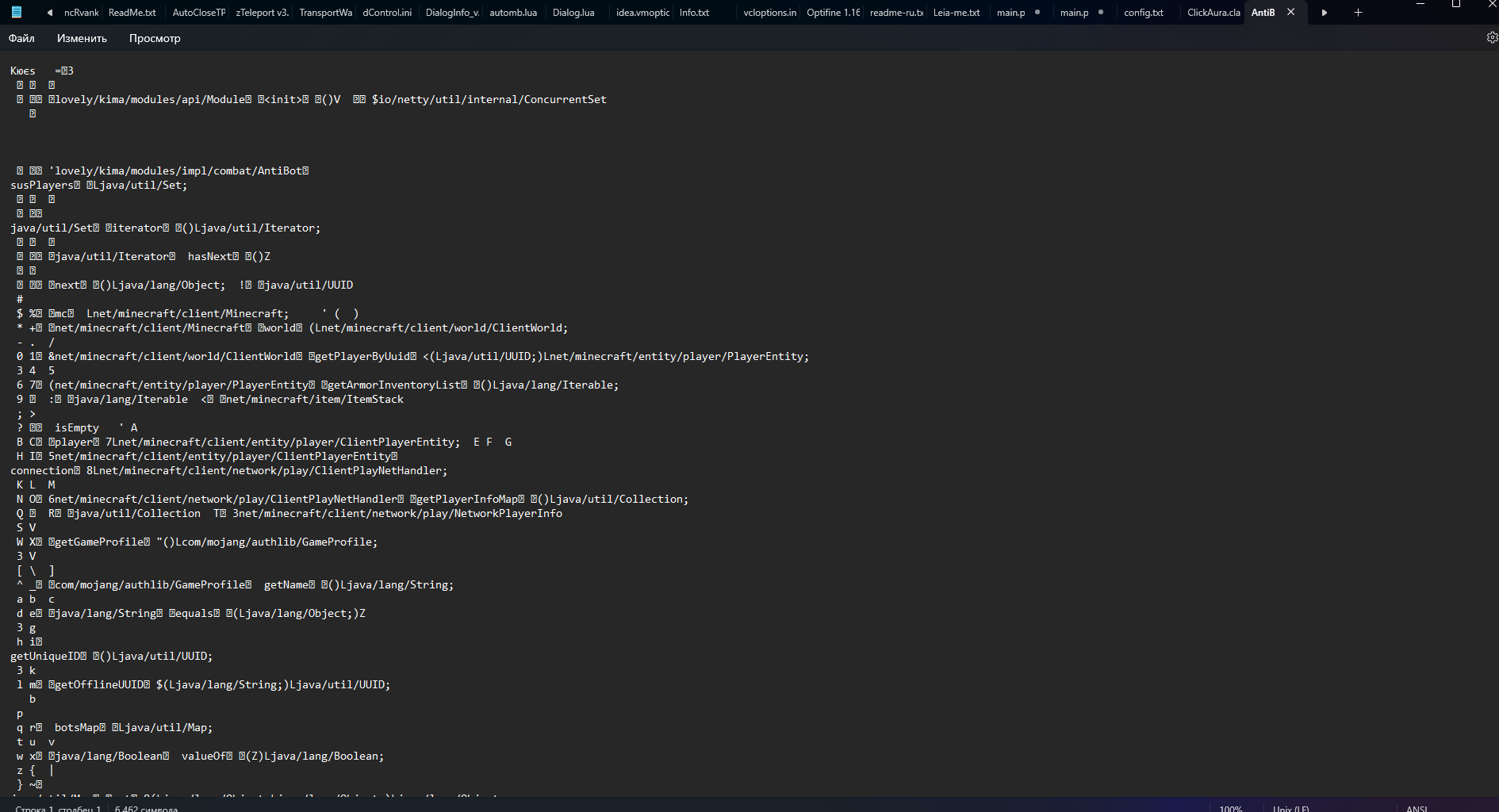
Task: Click the Lnet/minecraft/client/Minecraft; mc line
Action: 188,313
